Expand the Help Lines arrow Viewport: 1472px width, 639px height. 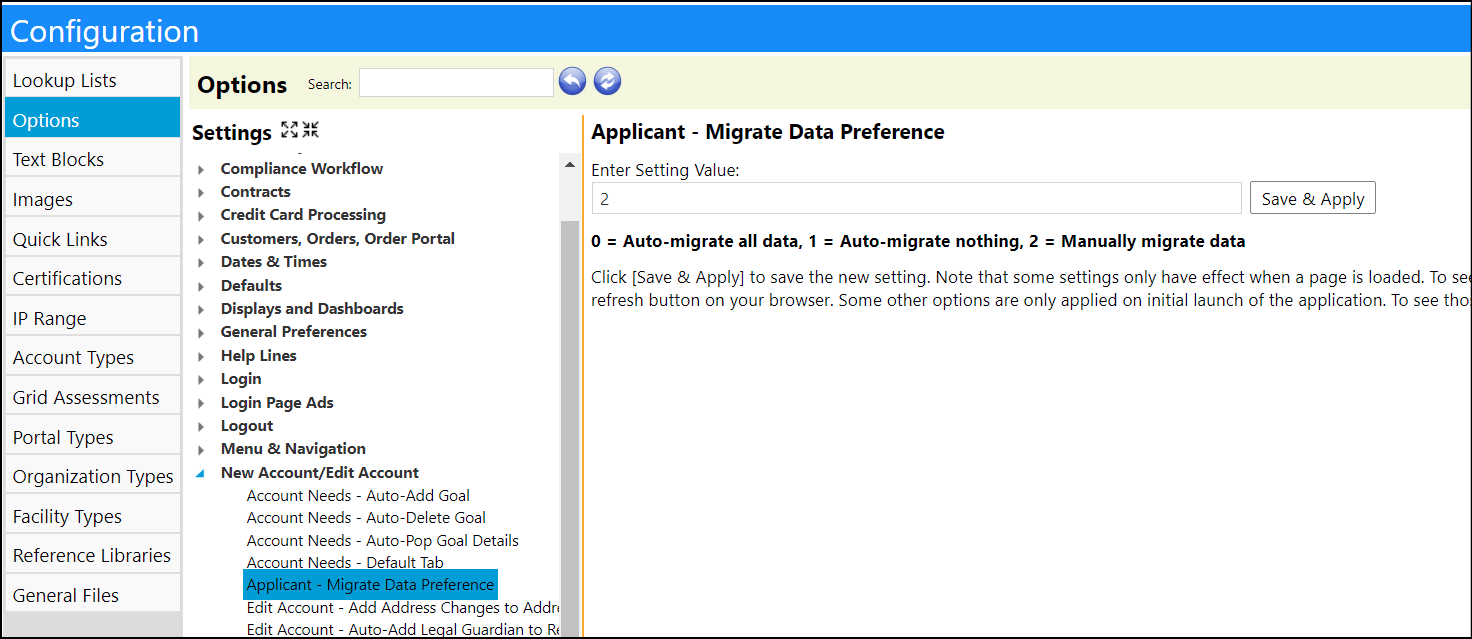pyautogui.click(x=201, y=356)
